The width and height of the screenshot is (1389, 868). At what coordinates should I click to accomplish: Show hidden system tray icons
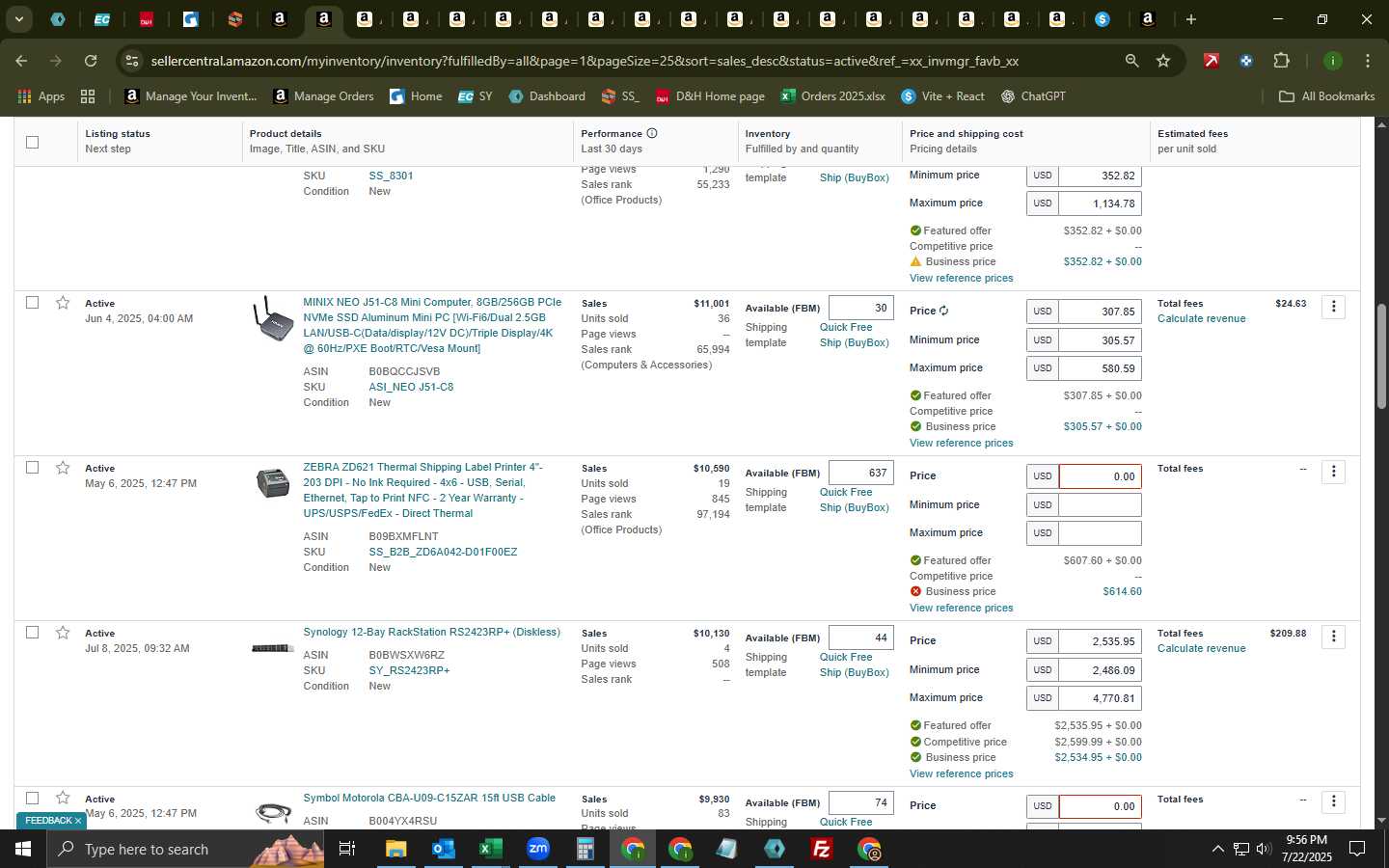click(1217, 849)
